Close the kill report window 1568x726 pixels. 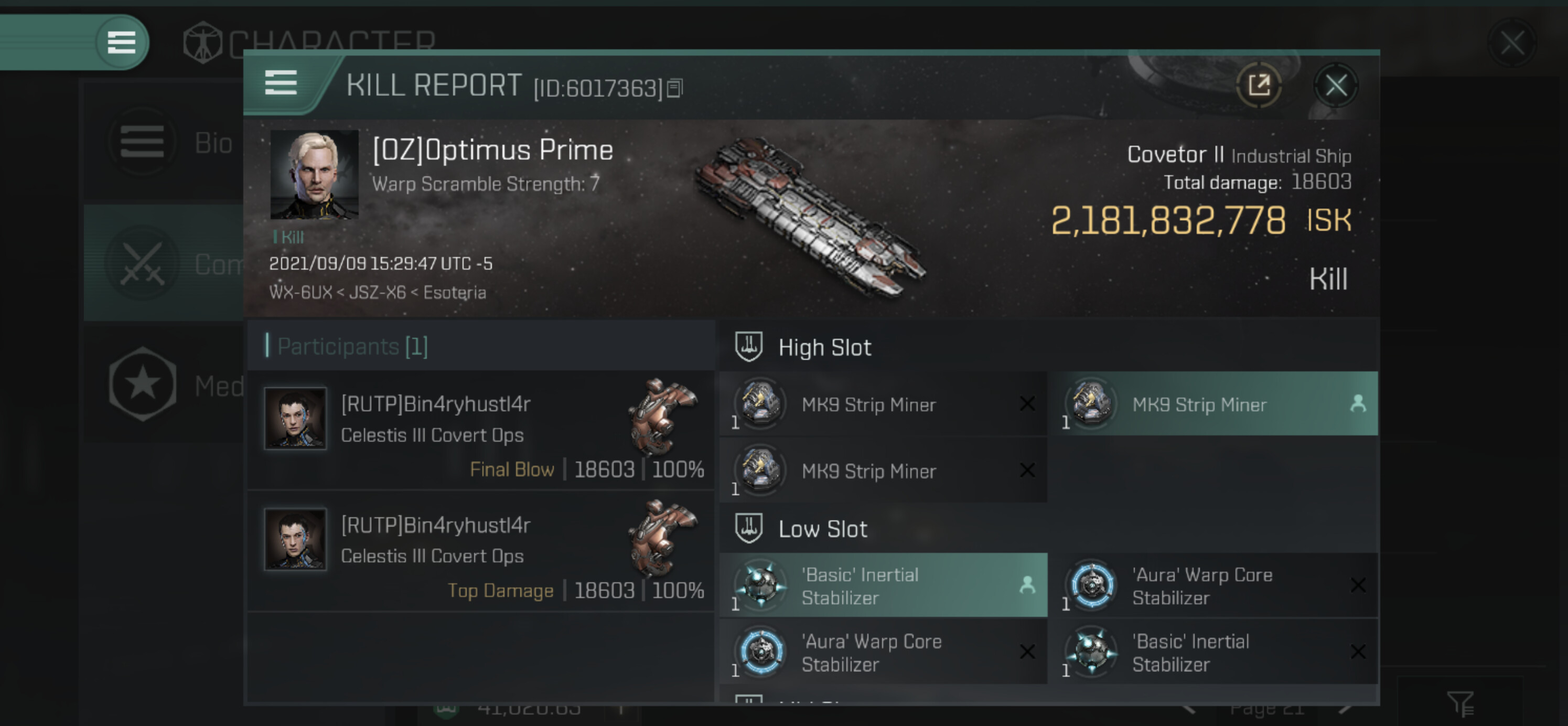tap(1336, 86)
